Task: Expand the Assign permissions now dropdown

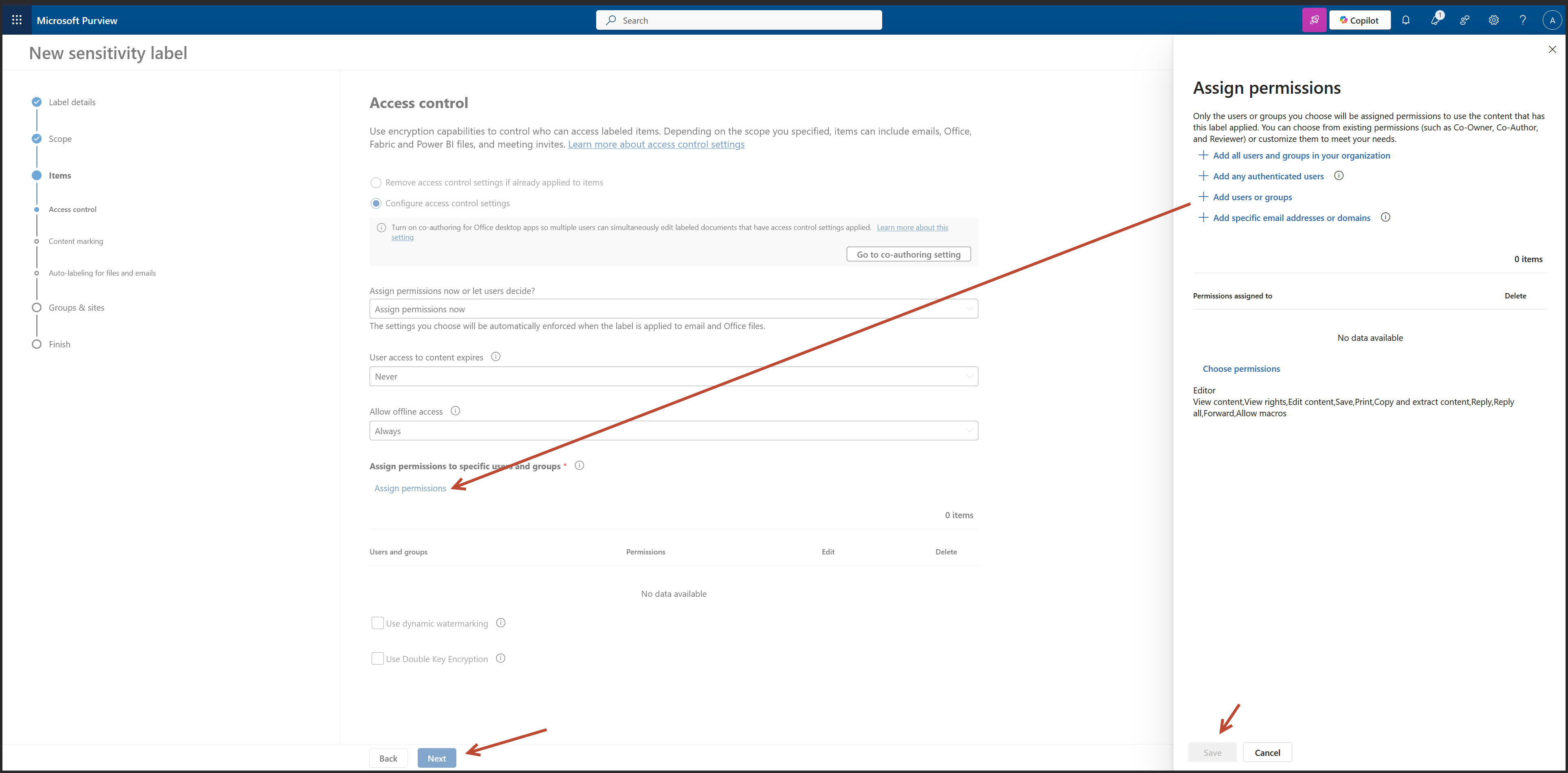Action: pyautogui.click(x=673, y=309)
